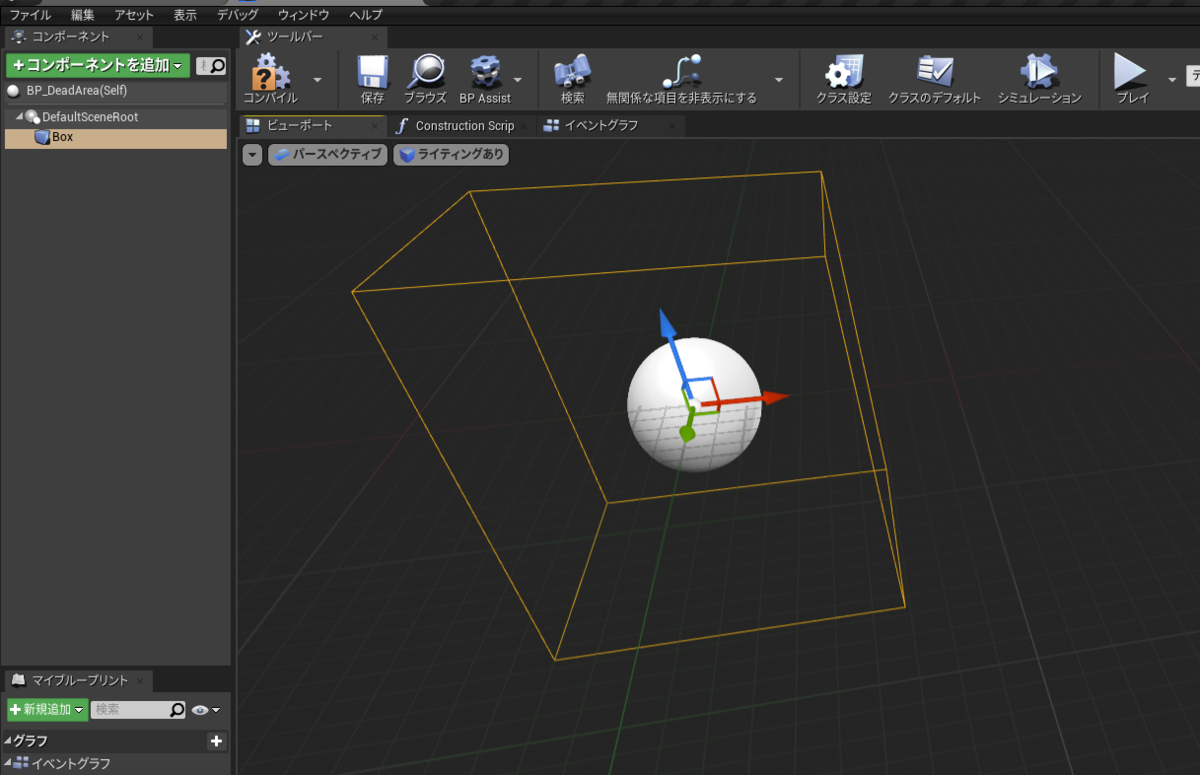Screen dimensions: 1200x775
Task: Click the Play (プレイ) button
Action: coord(1132,78)
